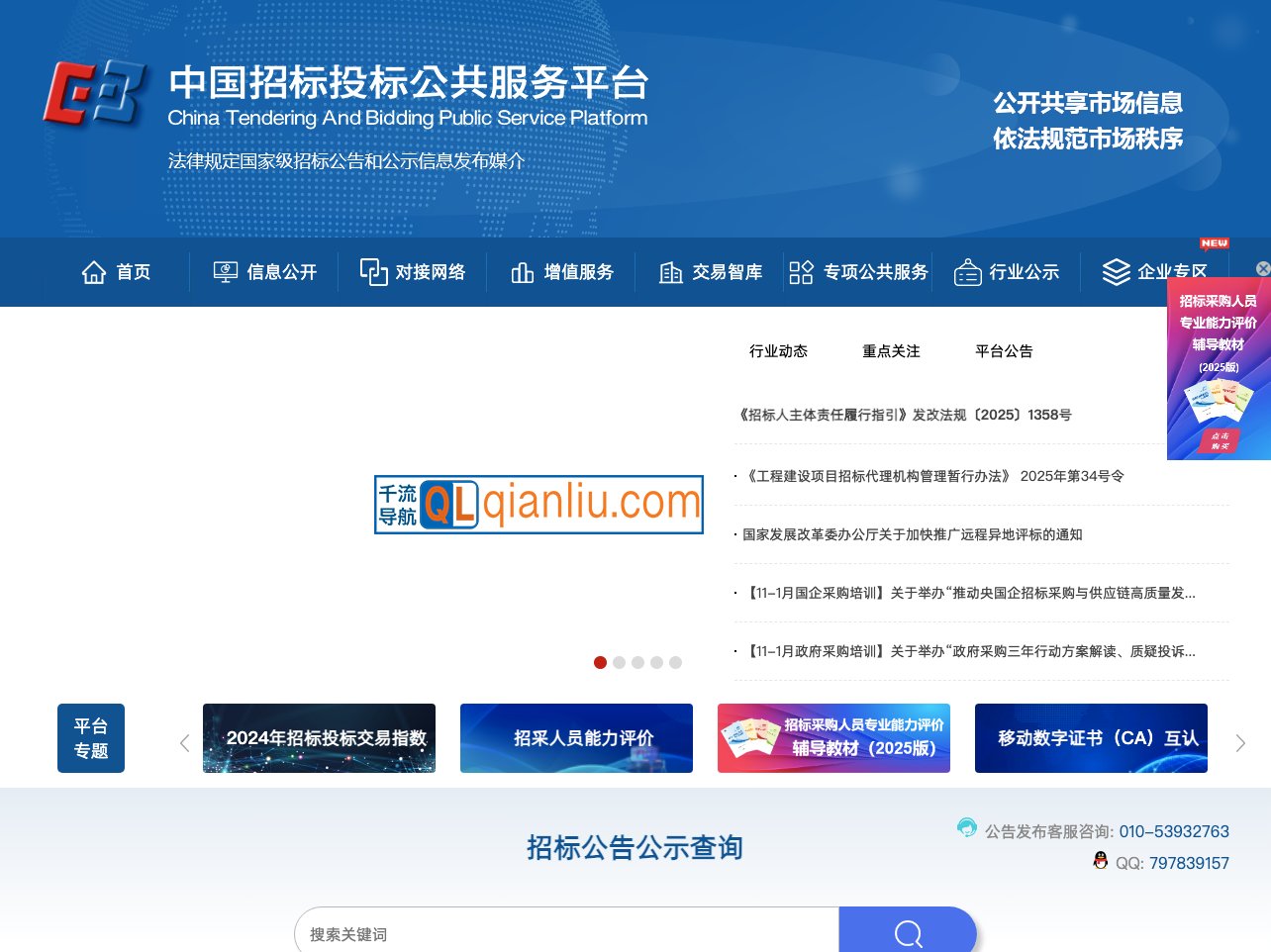Open 对接网络 via its copy icon

click(374, 271)
